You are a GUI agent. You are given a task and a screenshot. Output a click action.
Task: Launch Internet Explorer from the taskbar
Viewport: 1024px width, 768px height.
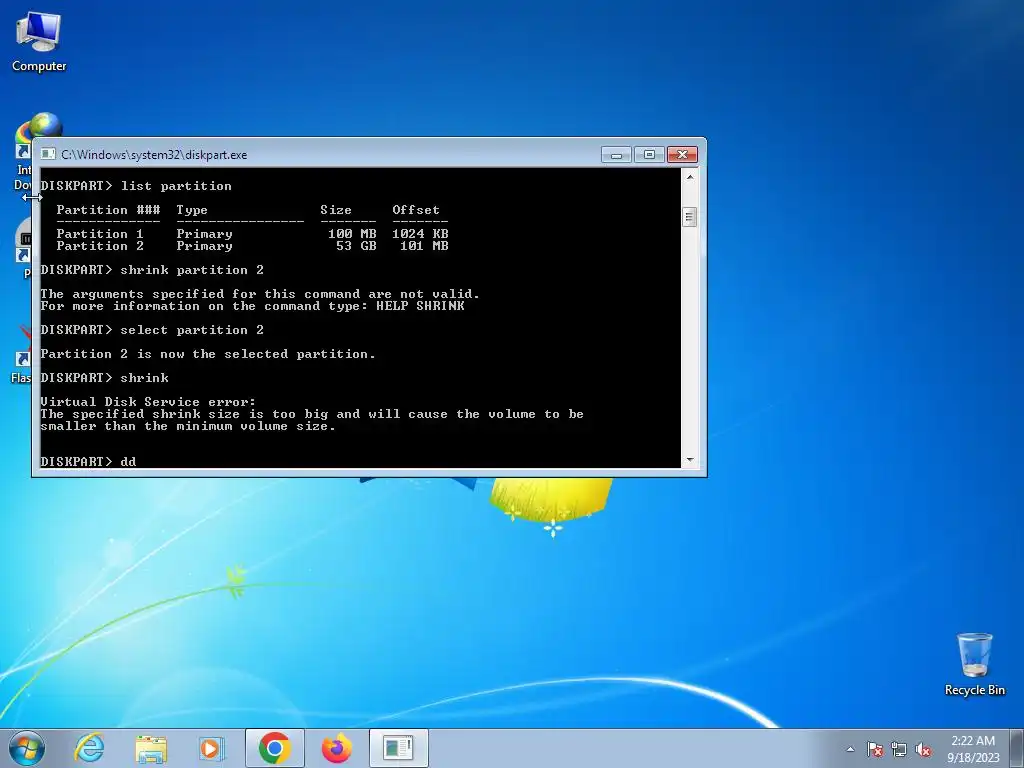click(89, 748)
